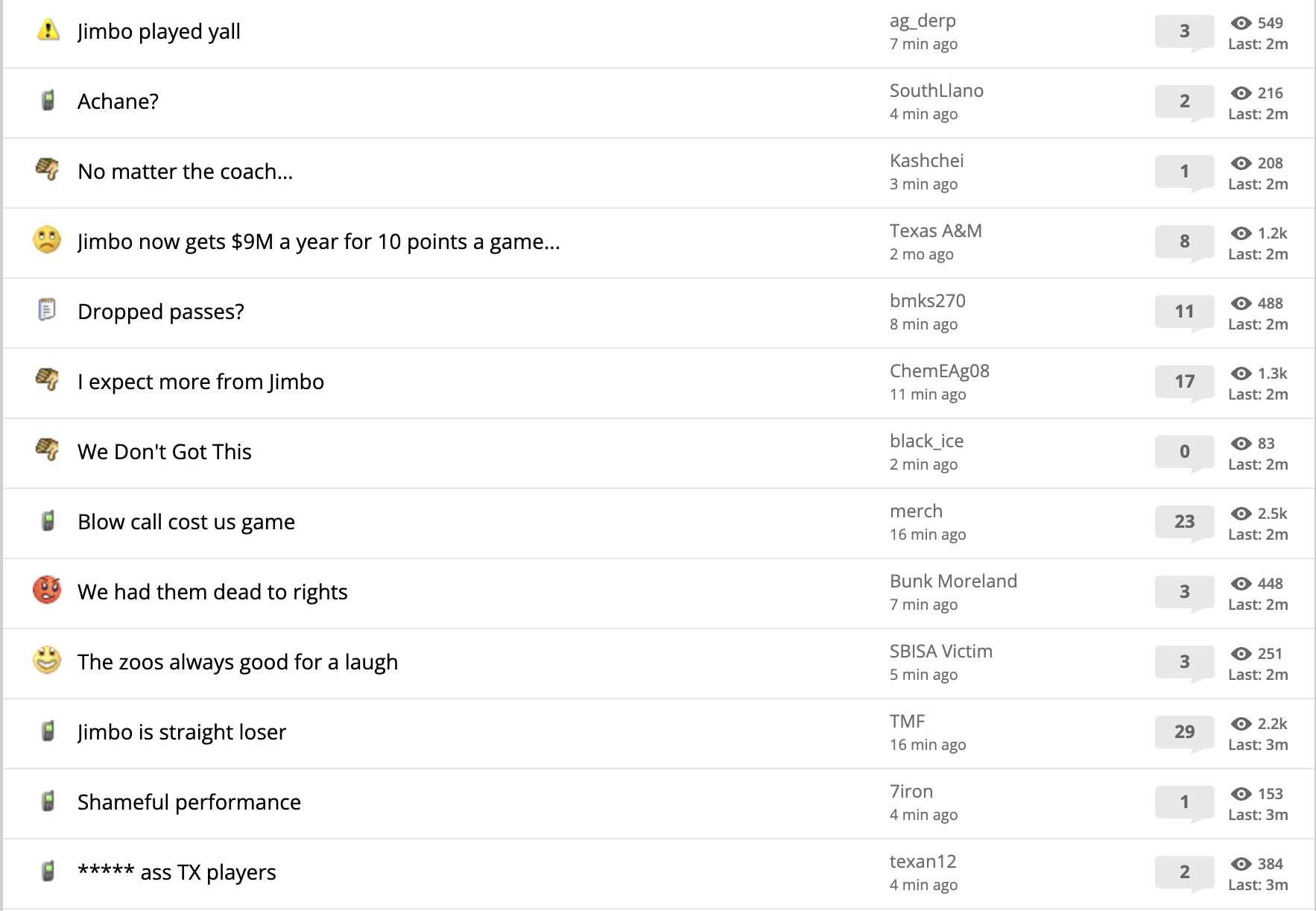1316x911 pixels.
Task: Click the sad face icon by Jimbo $9M thread
Action: point(47,240)
